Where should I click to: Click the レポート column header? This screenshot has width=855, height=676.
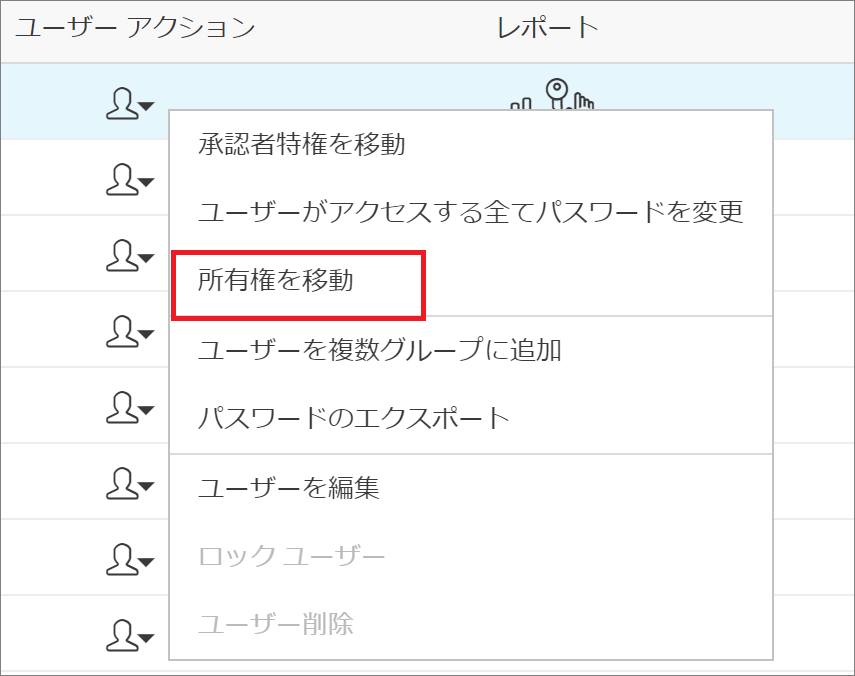547,28
